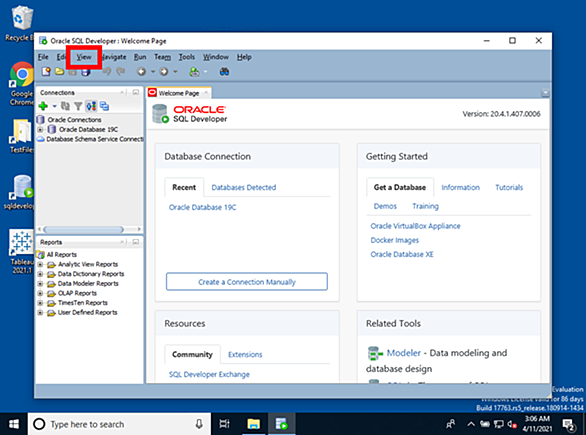Open the Oracle Database XE link

[402, 254]
